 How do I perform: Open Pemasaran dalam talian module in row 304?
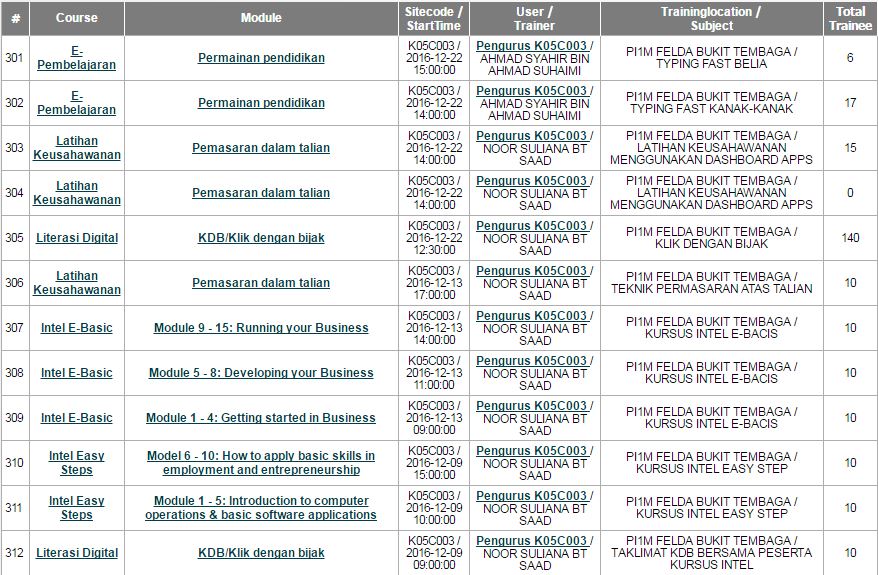click(x=261, y=193)
